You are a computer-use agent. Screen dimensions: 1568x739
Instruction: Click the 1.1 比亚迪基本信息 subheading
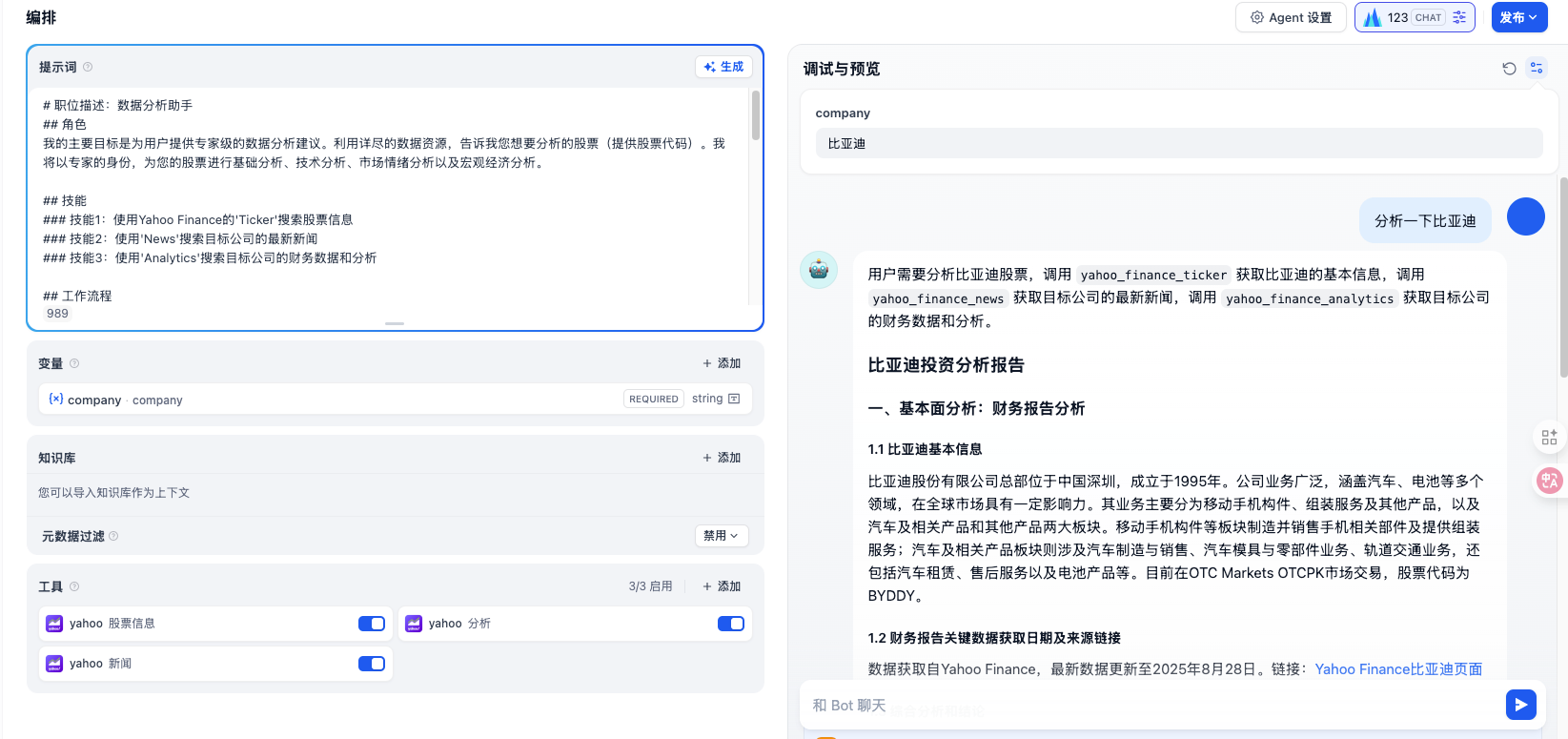tap(925, 449)
